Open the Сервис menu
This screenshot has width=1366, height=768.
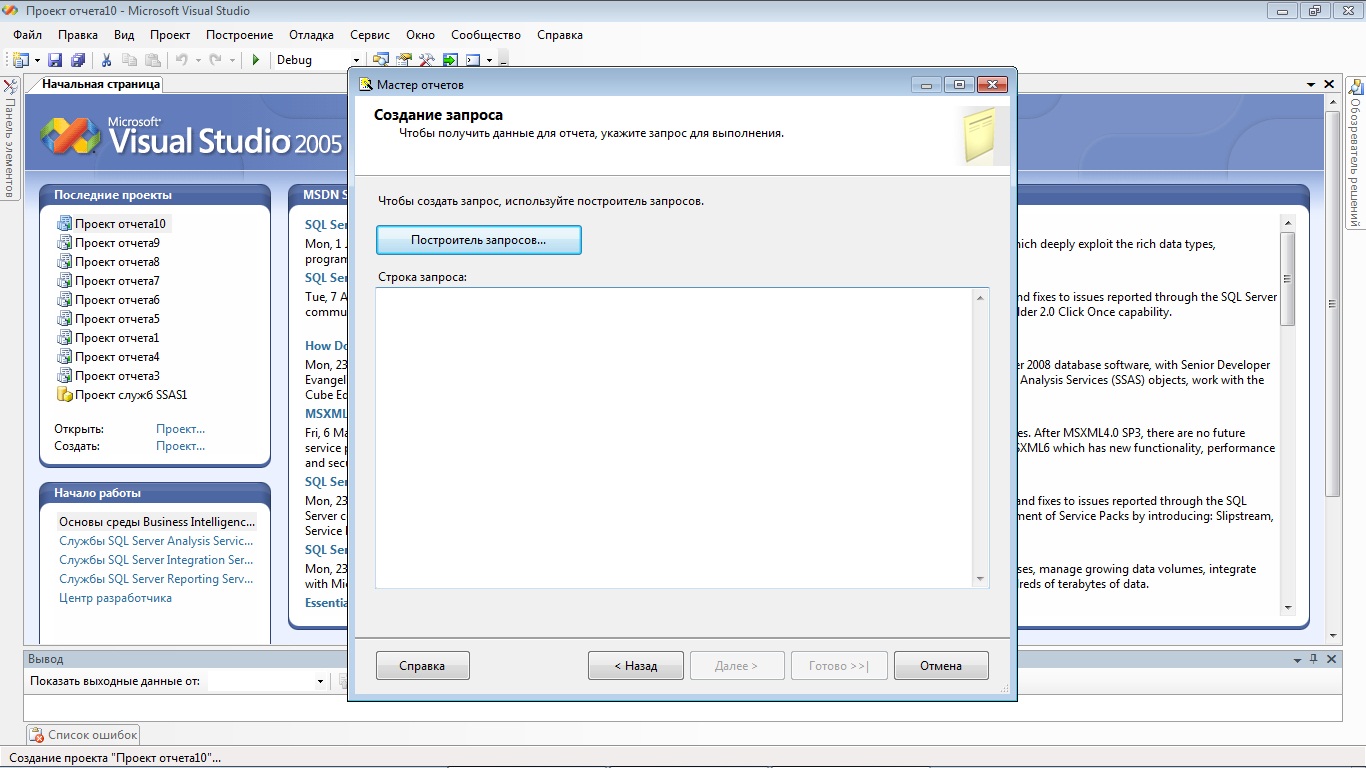tap(370, 35)
